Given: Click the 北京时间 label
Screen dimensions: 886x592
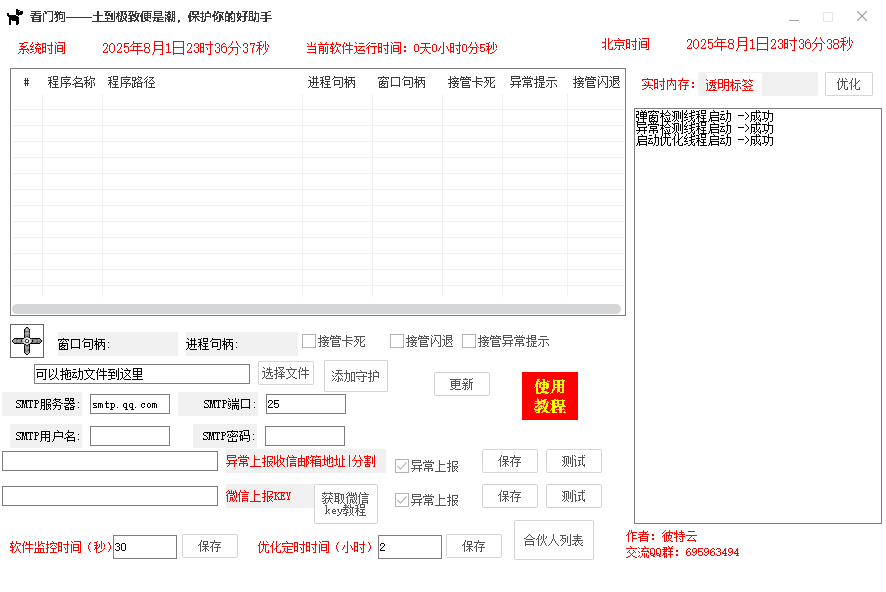Looking at the screenshot, I should point(626,44).
